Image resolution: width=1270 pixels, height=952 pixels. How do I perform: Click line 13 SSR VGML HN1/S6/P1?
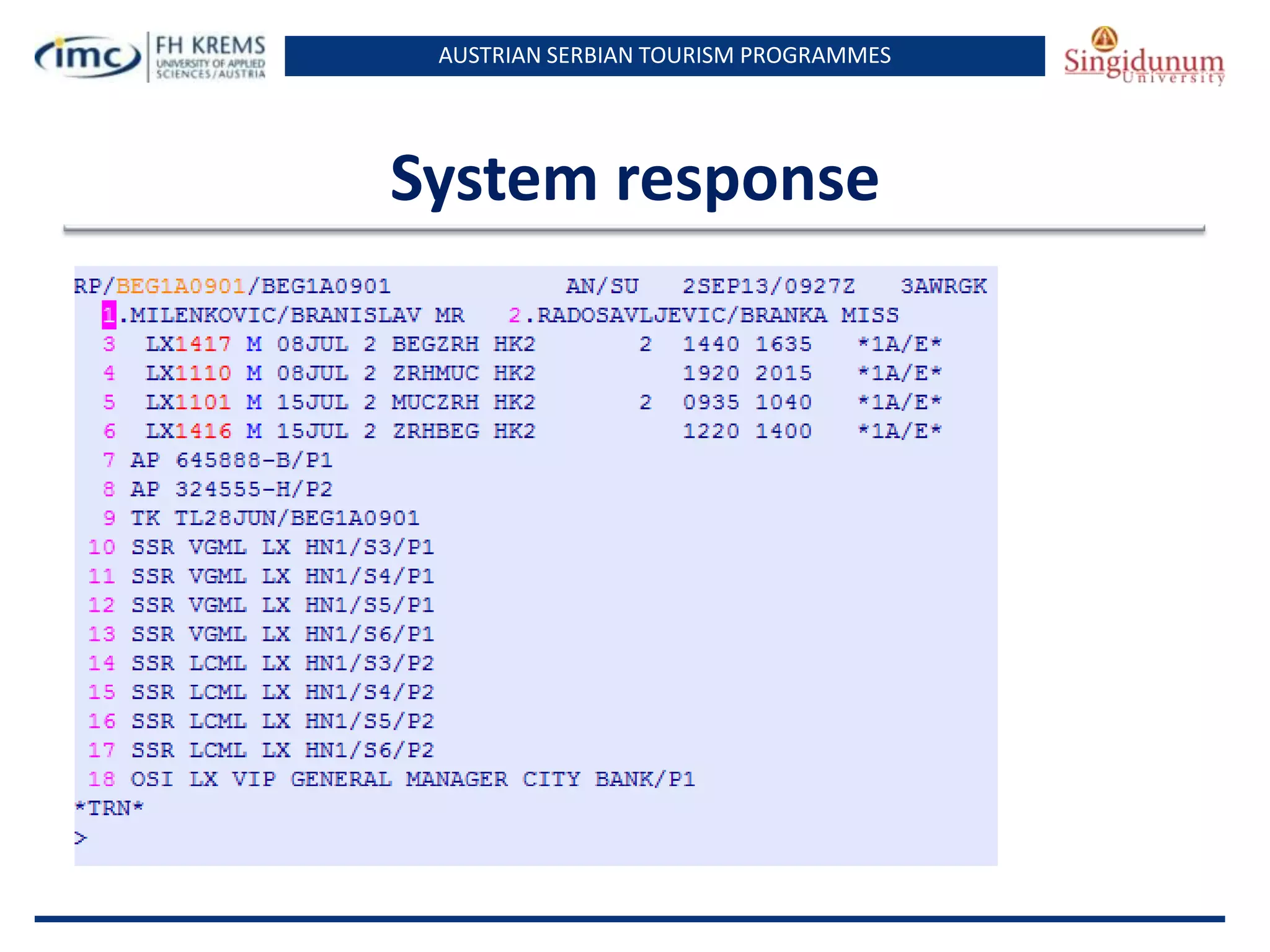click(x=261, y=634)
